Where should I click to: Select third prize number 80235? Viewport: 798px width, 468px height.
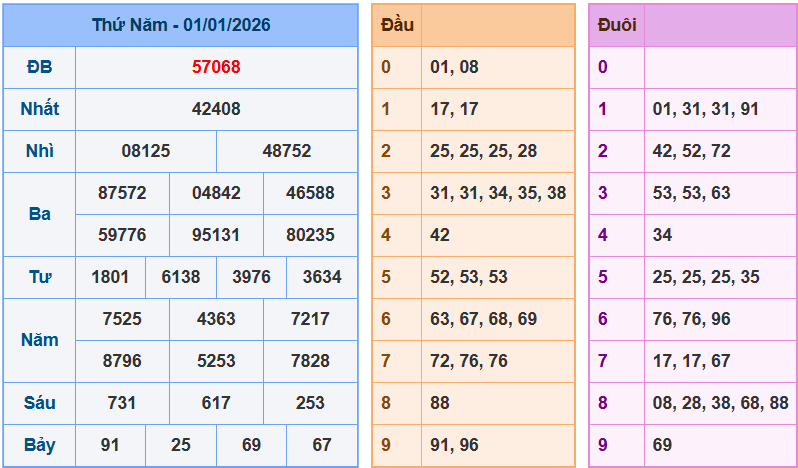point(310,235)
